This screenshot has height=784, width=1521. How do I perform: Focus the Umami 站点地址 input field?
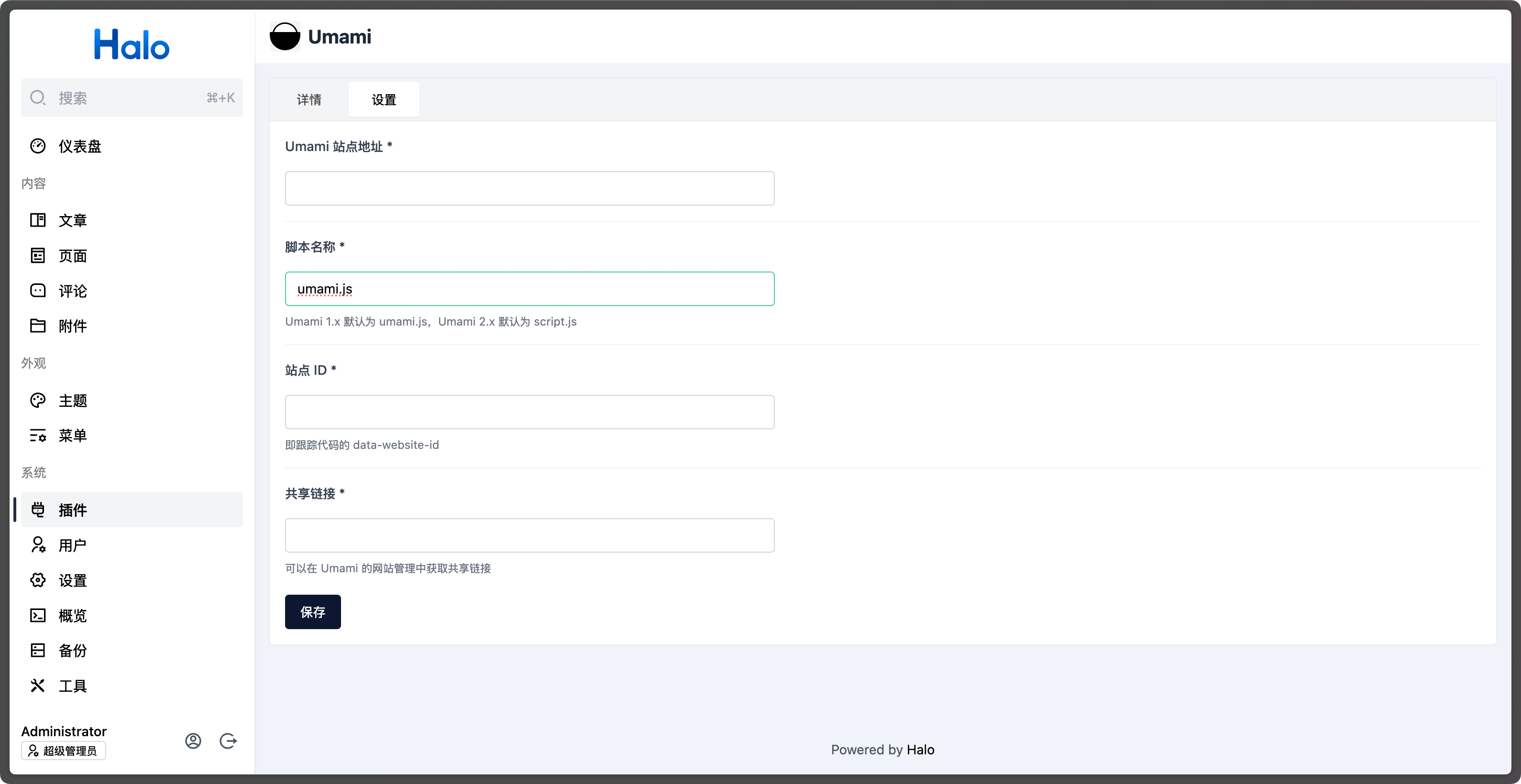tap(529, 188)
